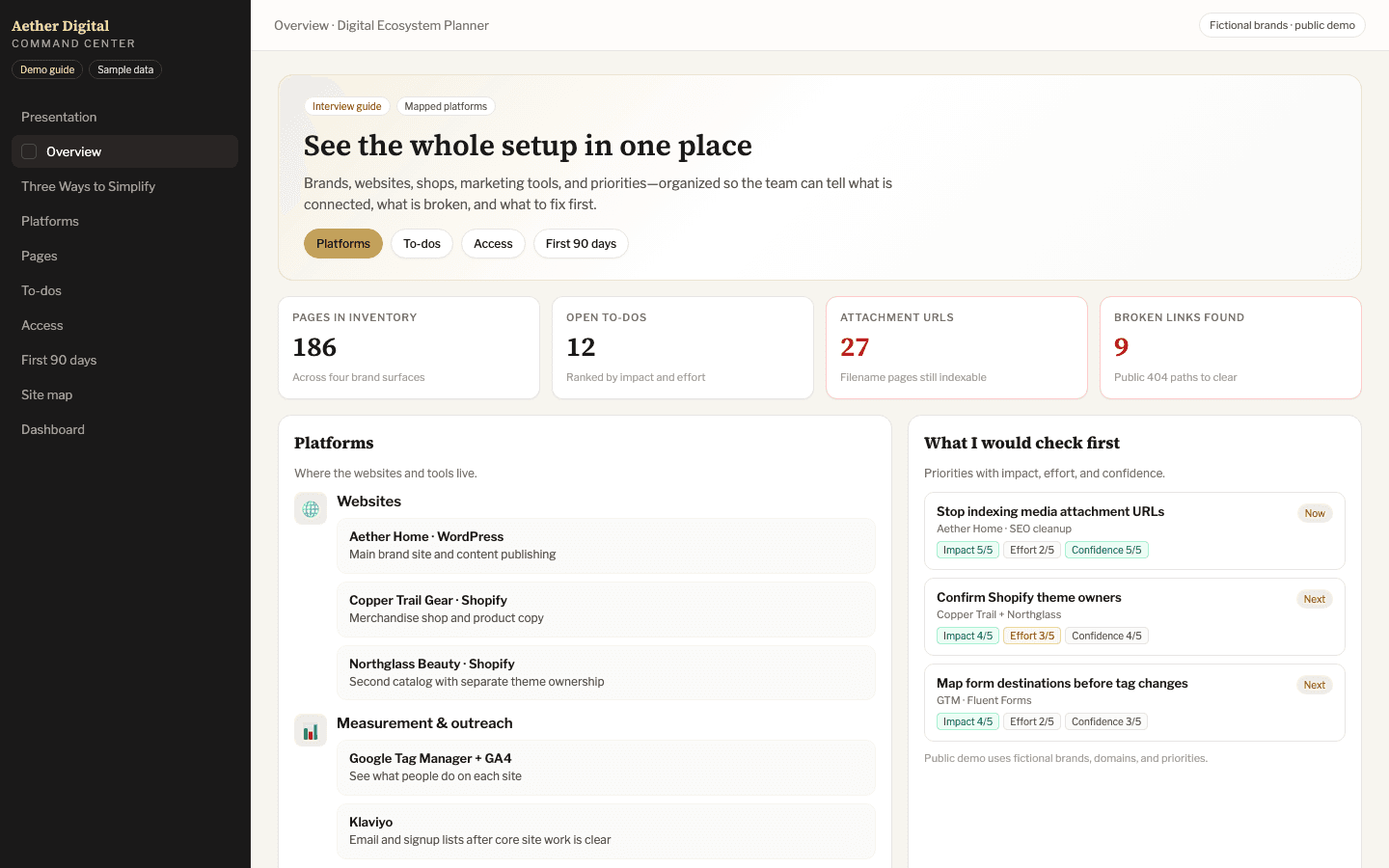Click the What I would check first heading

pyautogui.click(x=1021, y=443)
